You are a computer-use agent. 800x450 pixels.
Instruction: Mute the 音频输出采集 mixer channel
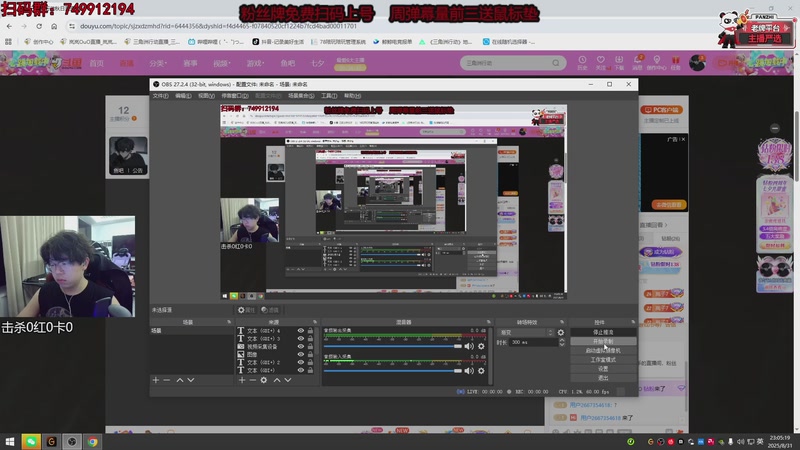pyautogui.click(x=469, y=346)
